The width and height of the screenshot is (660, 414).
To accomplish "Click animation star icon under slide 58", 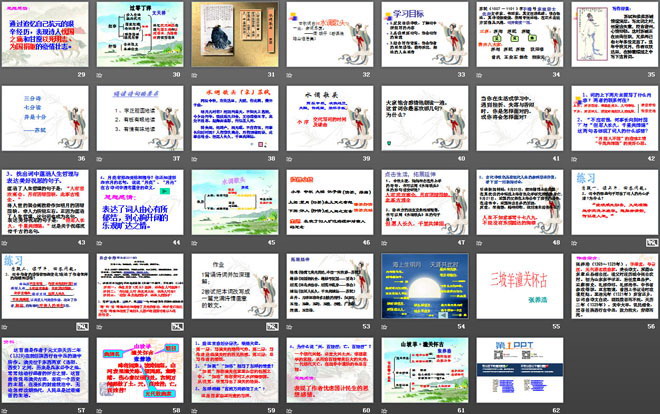I will point(99,410).
